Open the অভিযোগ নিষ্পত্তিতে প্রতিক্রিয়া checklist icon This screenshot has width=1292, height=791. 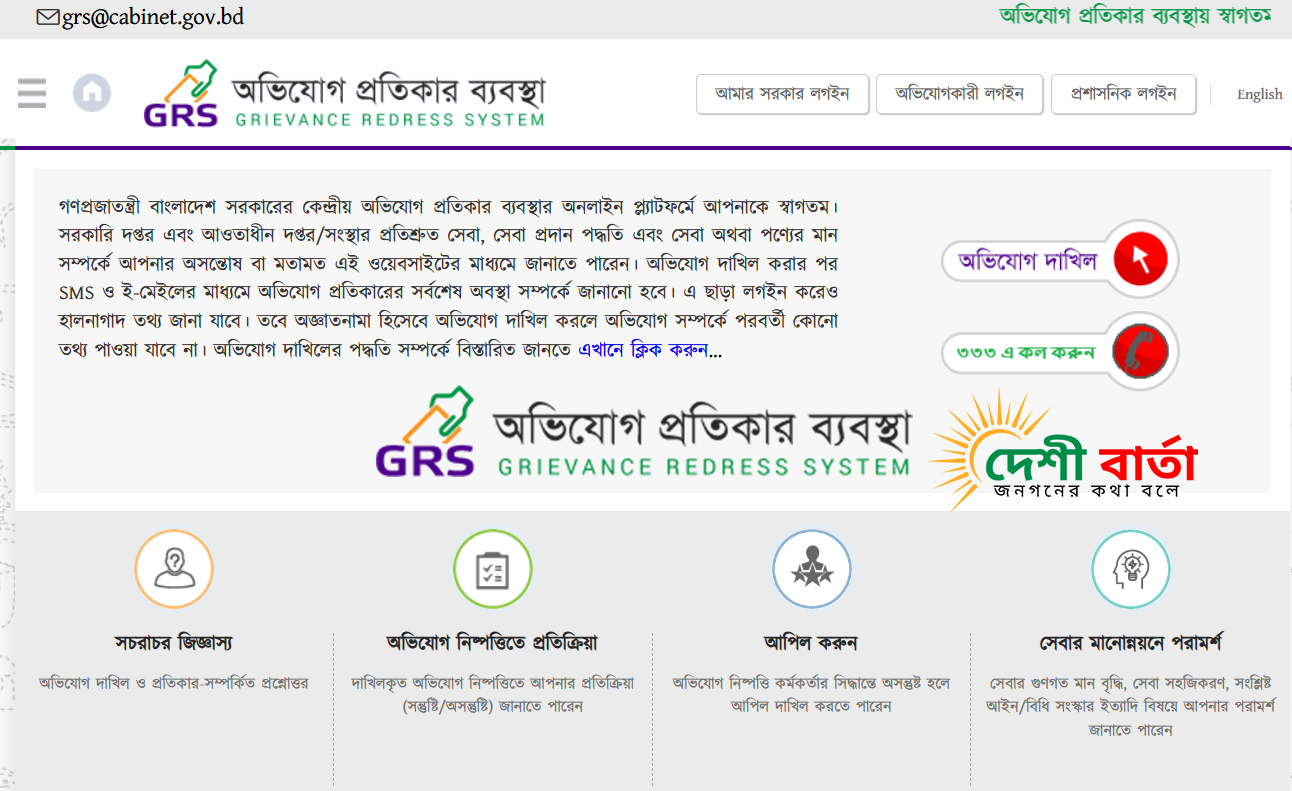click(492, 569)
